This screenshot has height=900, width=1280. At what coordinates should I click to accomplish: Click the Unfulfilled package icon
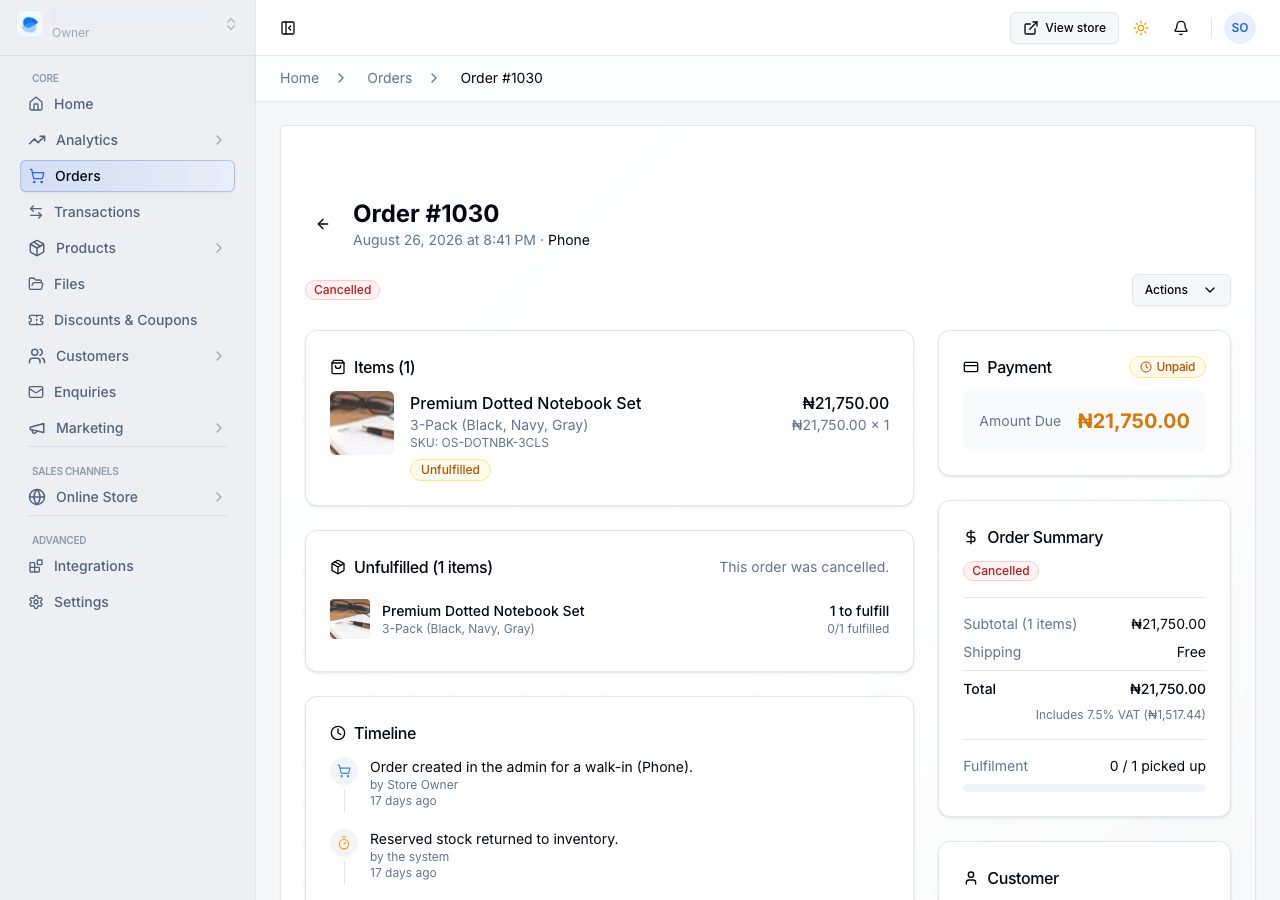coord(338,567)
